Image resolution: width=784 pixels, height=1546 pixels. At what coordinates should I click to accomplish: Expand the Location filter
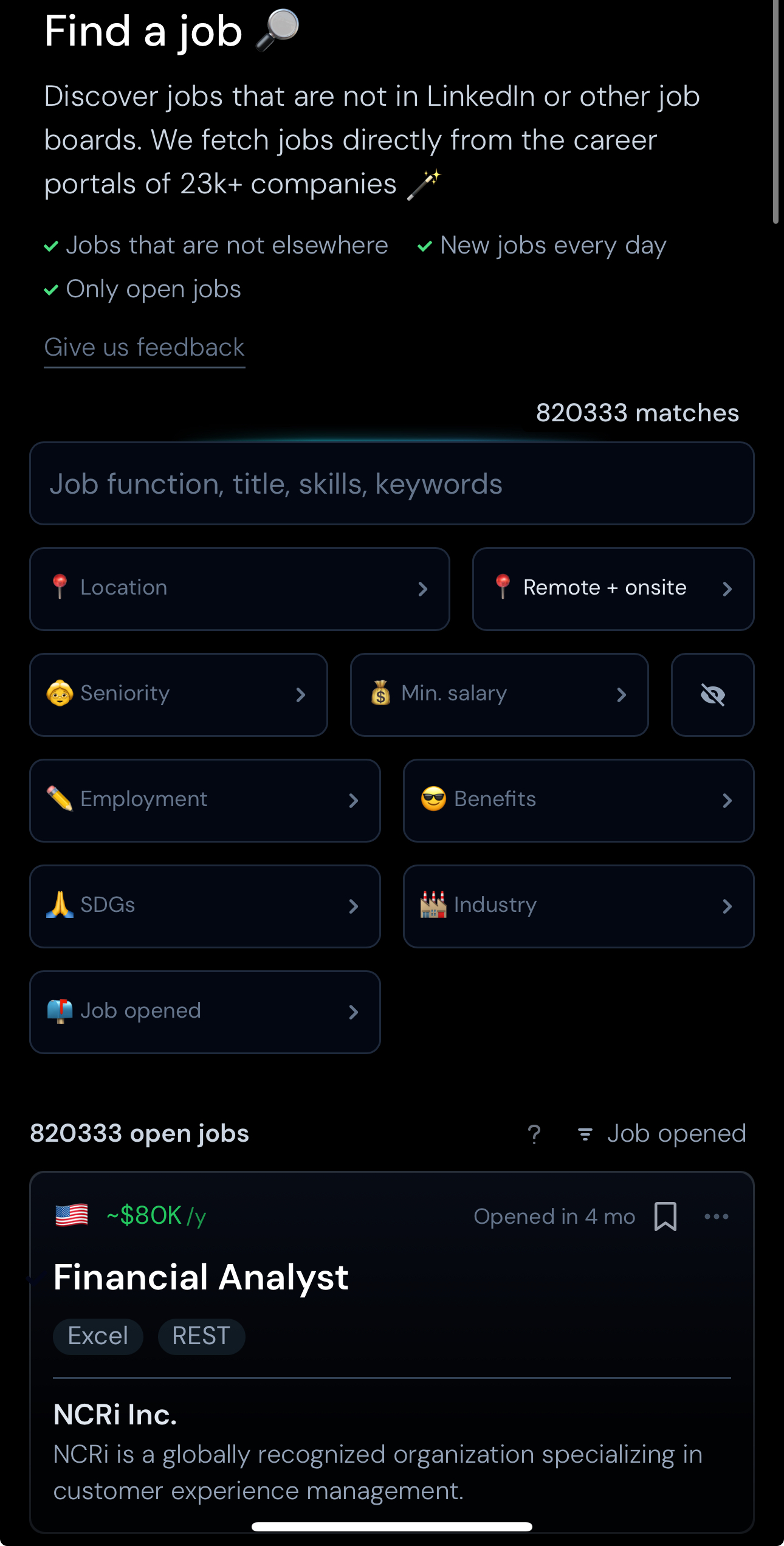[239, 588]
